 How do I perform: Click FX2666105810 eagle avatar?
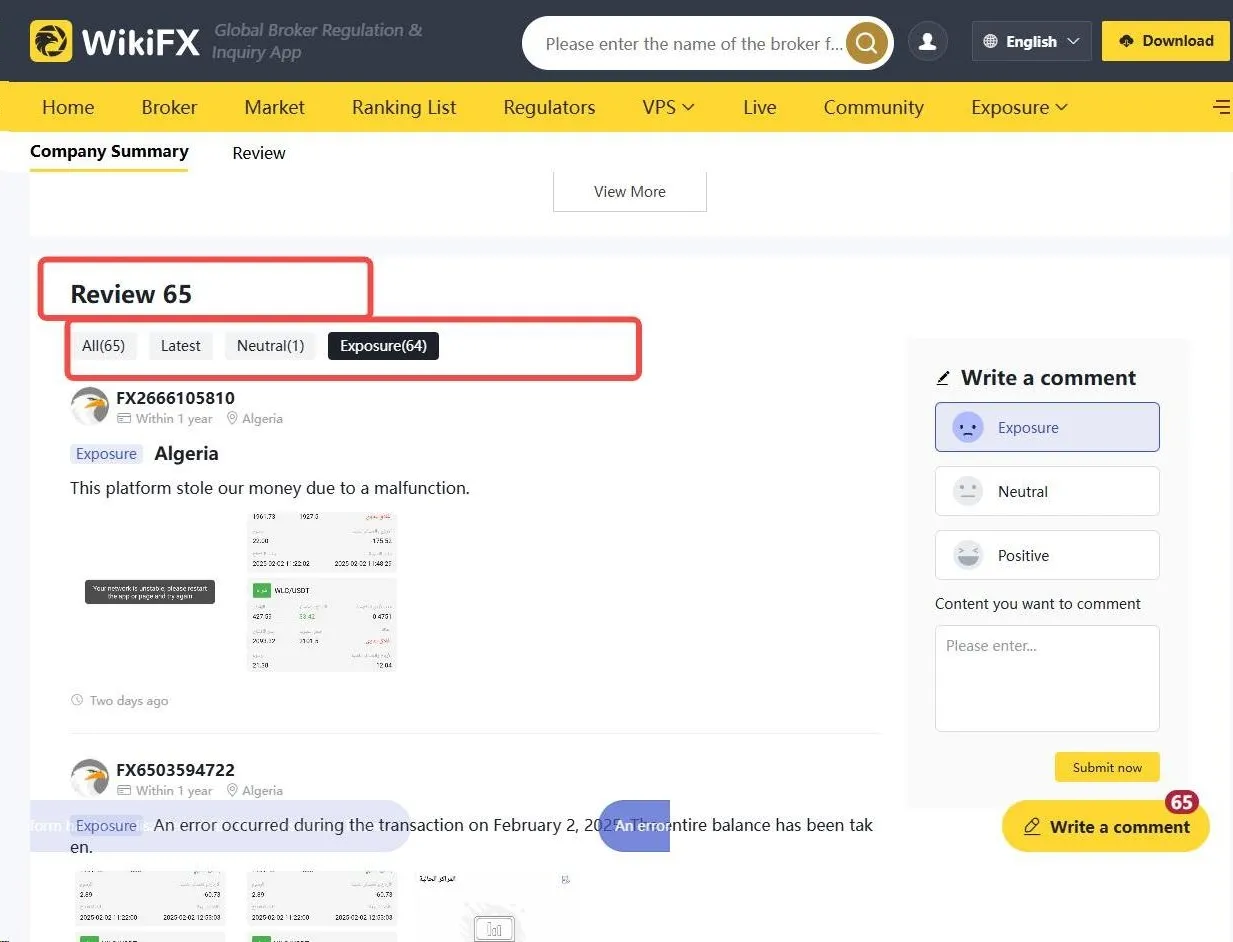90,406
